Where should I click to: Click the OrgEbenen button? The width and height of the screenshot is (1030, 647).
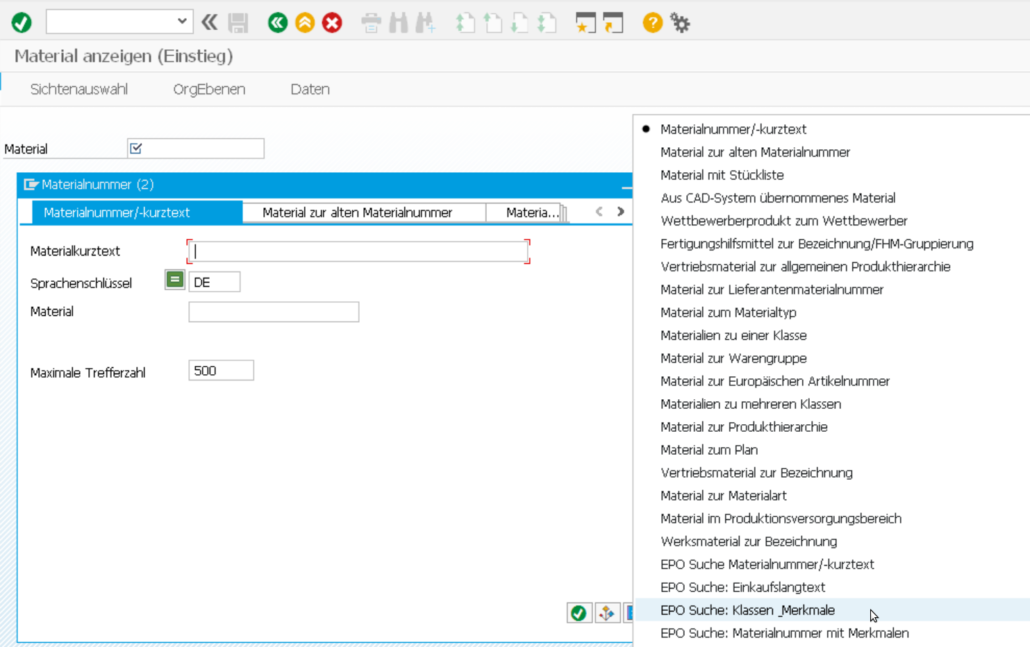click(209, 89)
